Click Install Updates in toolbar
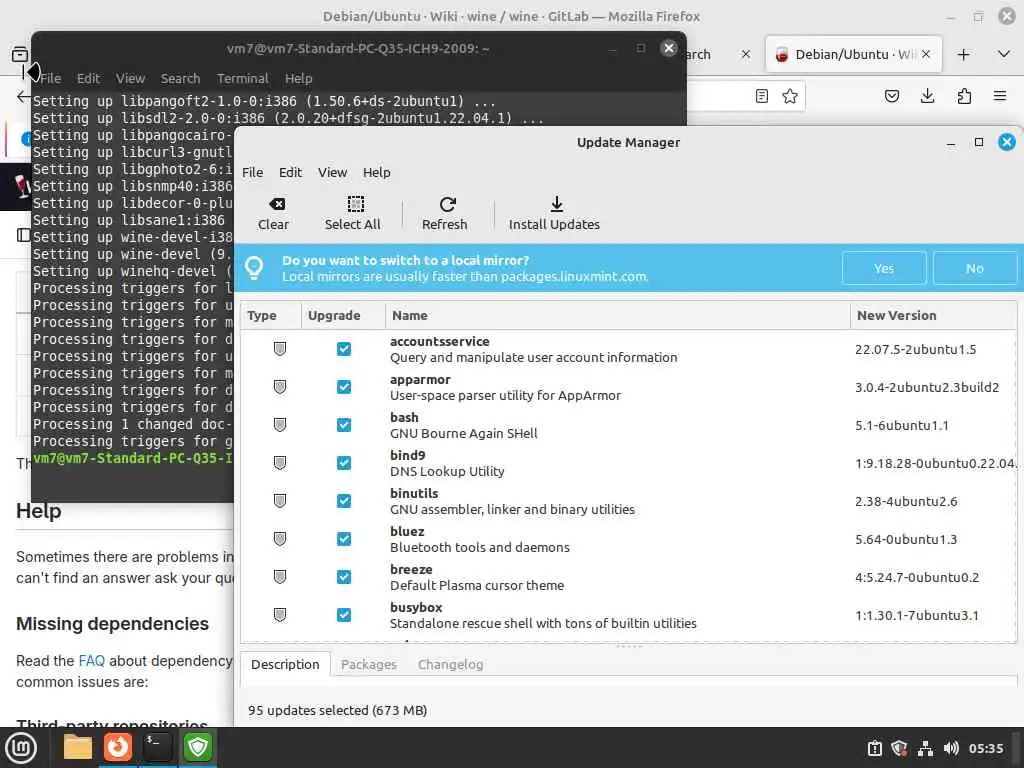Image resolution: width=1024 pixels, height=768 pixels. click(554, 214)
